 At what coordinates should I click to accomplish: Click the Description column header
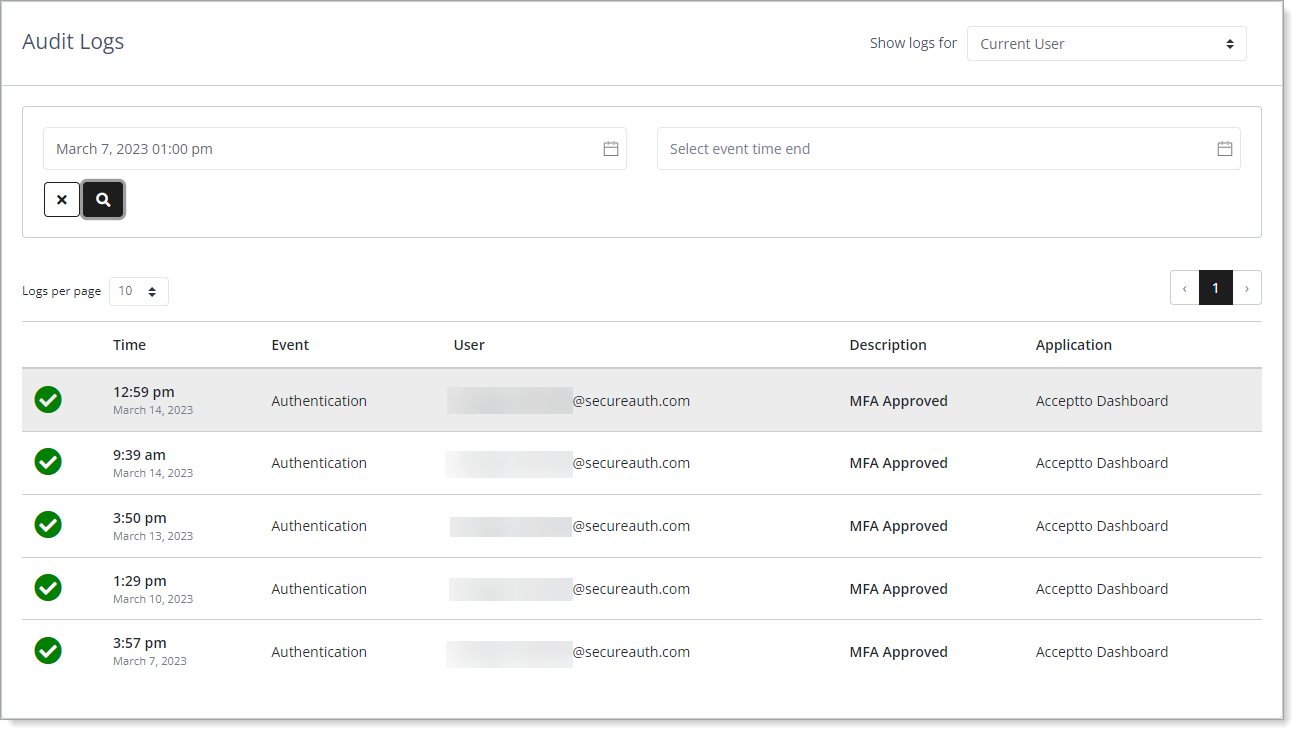pos(888,345)
